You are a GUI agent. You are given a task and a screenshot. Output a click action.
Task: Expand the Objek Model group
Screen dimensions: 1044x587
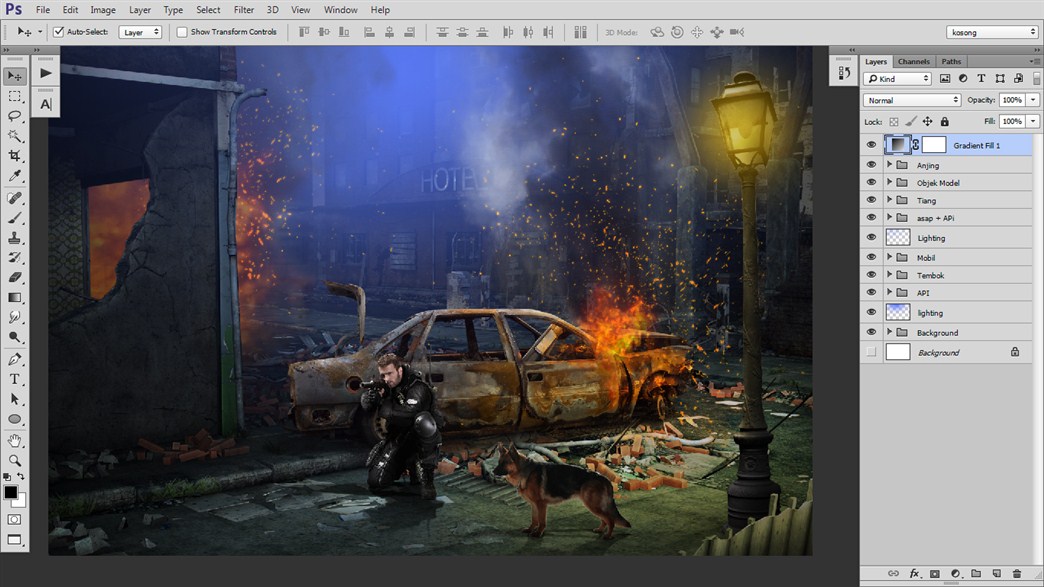890,182
